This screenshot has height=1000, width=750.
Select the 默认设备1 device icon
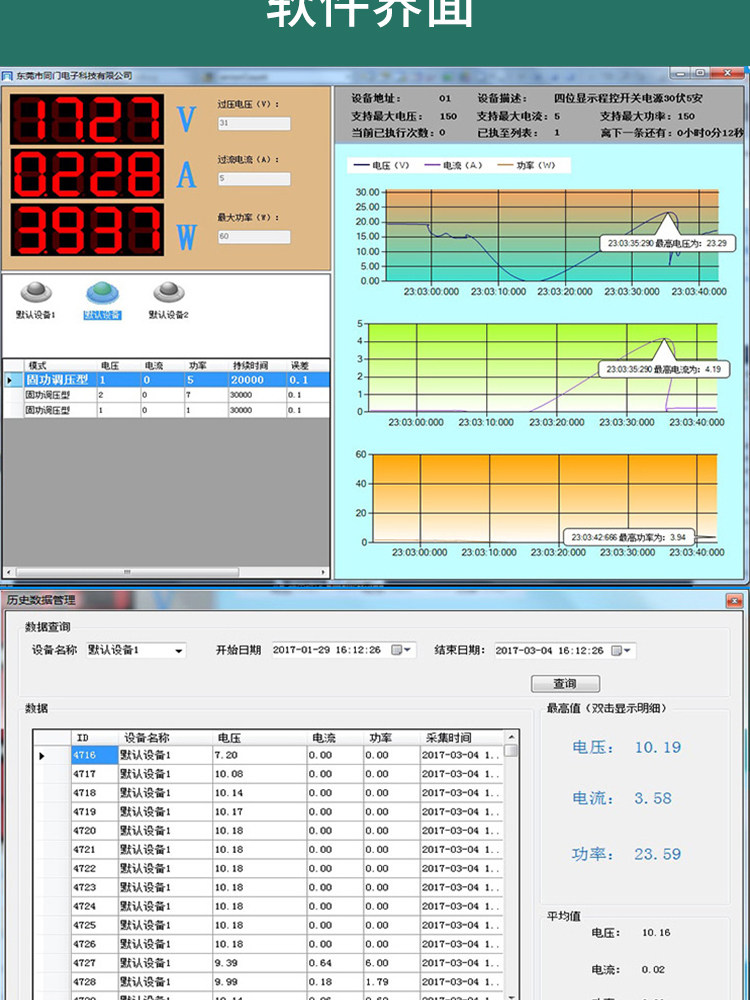click(x=36, y=292)
